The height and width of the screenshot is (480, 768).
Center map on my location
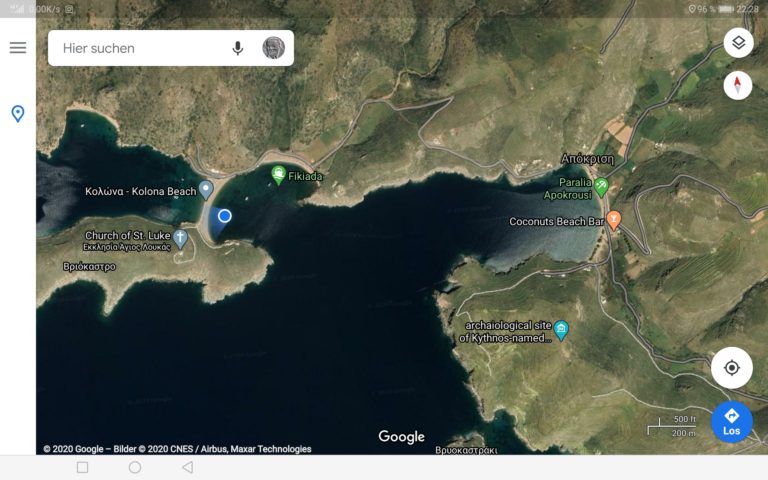(732, 368)
